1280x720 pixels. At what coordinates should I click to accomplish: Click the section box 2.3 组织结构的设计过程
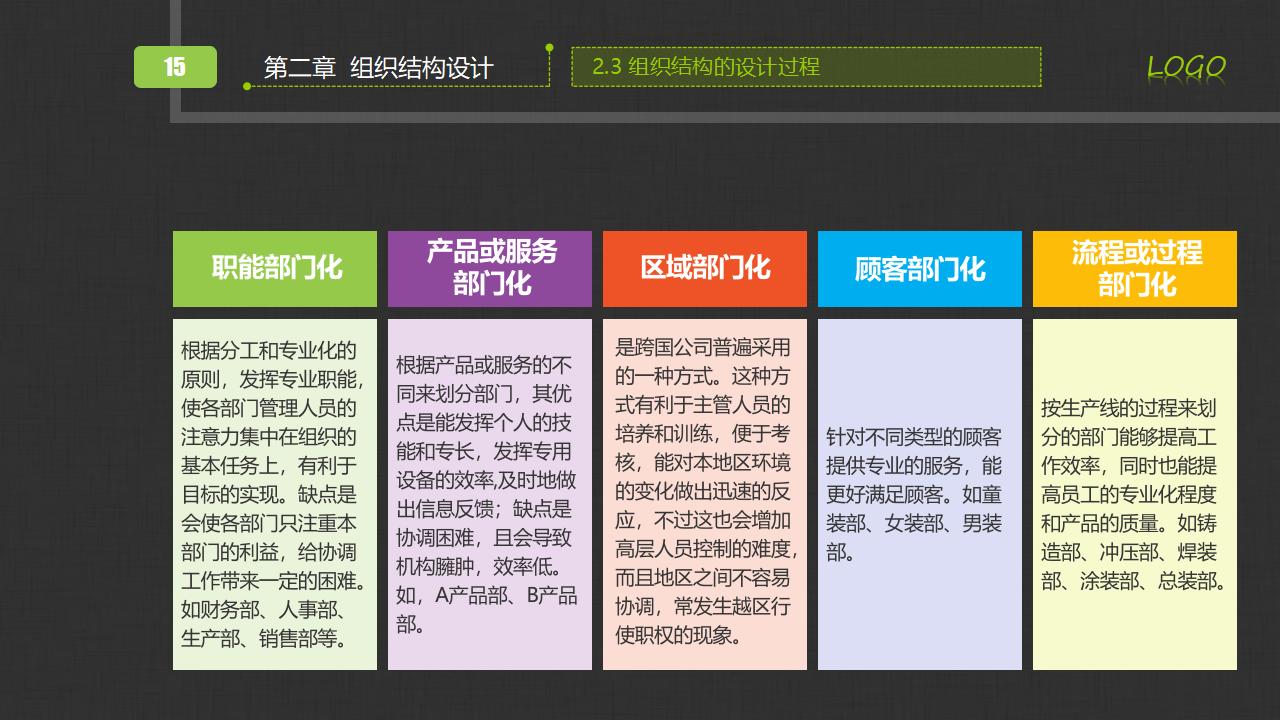click(806, 67)
